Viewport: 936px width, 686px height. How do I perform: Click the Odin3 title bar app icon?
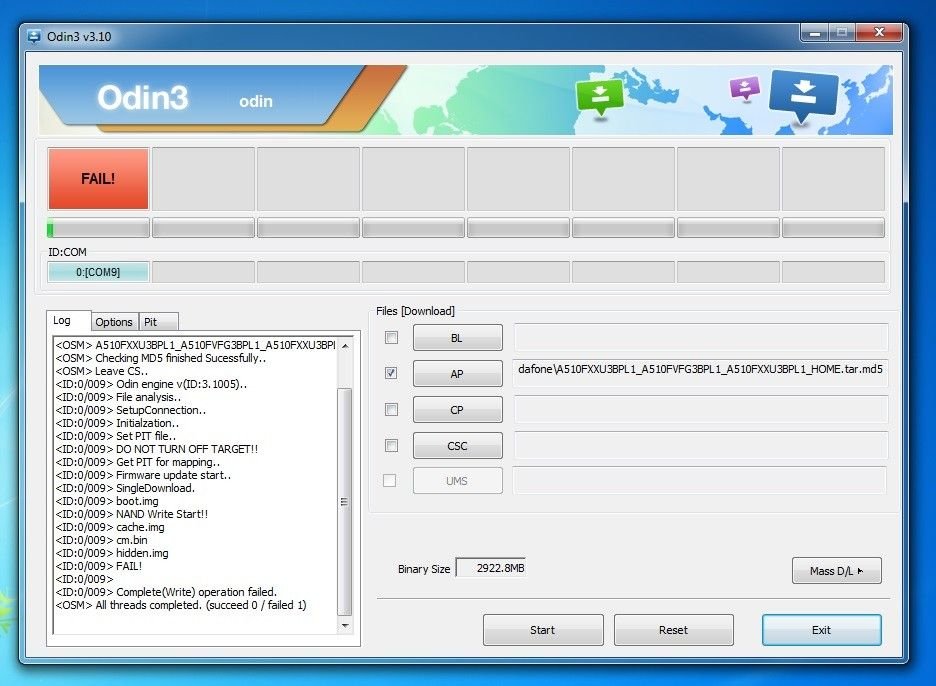[x=34, y=36]
